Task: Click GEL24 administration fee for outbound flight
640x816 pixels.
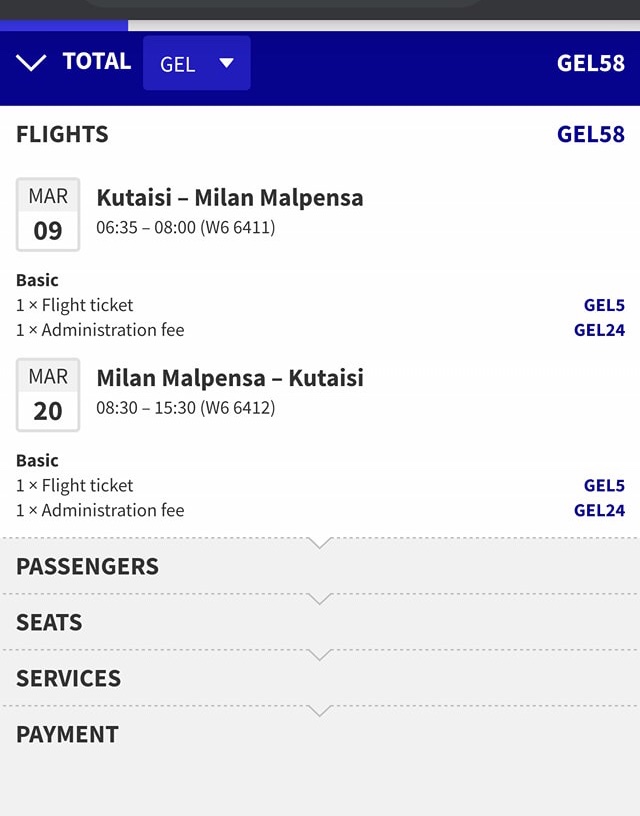Action: [x=599, y=330]
